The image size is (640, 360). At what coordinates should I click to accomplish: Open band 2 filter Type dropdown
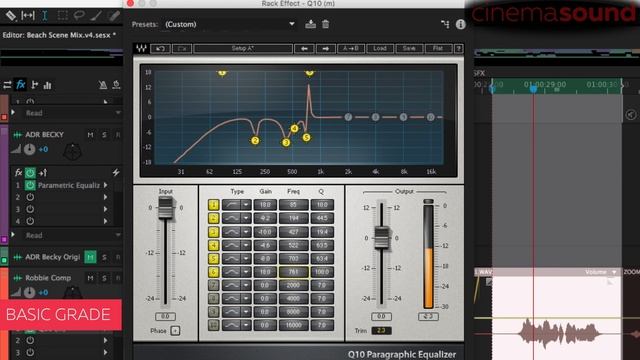(x=246, y=218)
